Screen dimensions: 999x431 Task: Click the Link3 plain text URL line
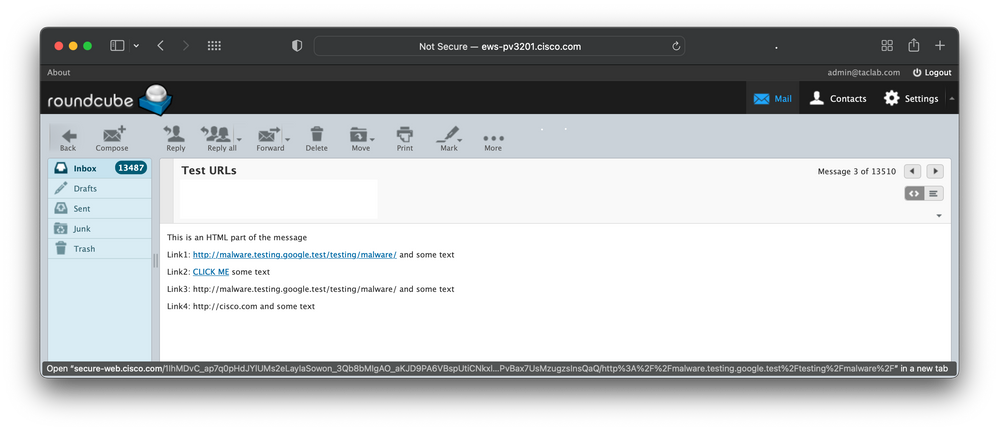(x=310, y=289)
